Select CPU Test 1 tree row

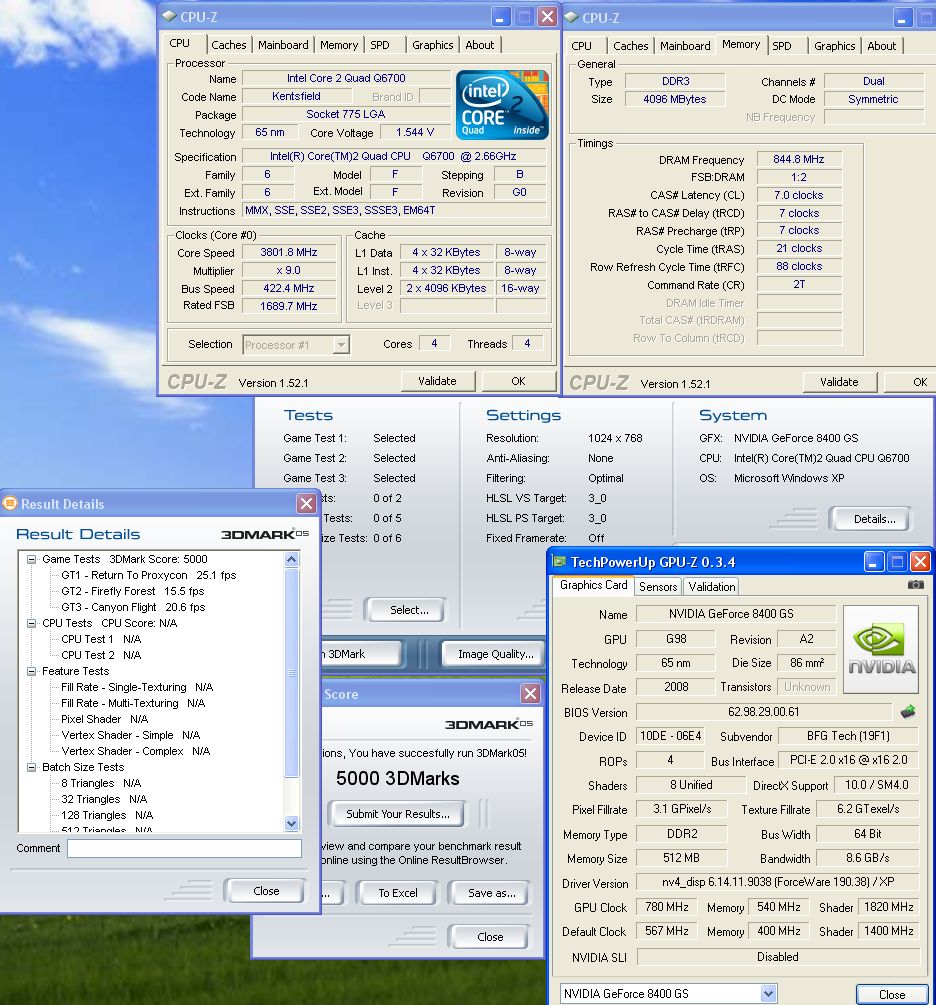[101, 639]
